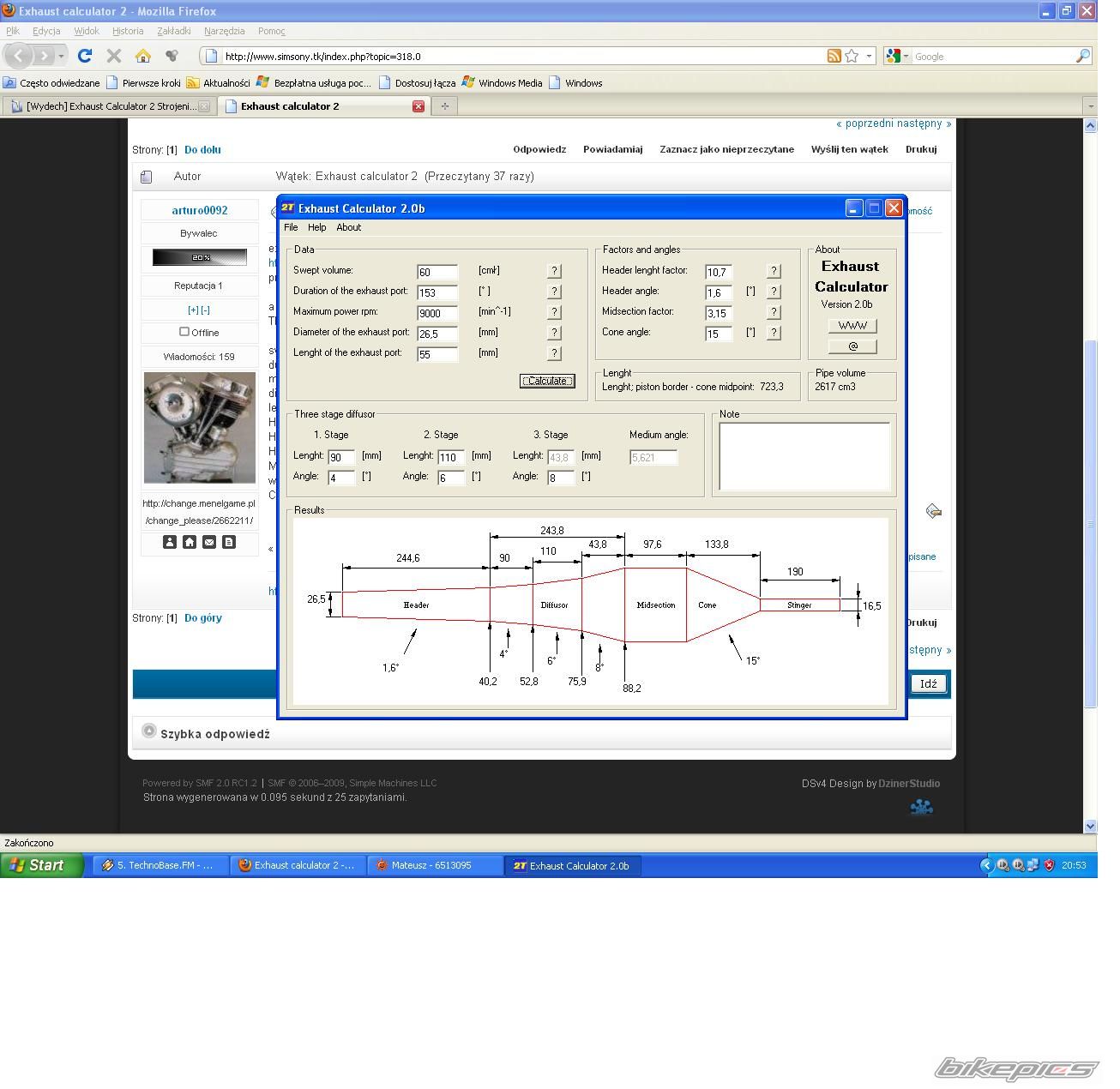
Task: Click the reputation progress bar showing 20%
Action: (x=199, y=257)
